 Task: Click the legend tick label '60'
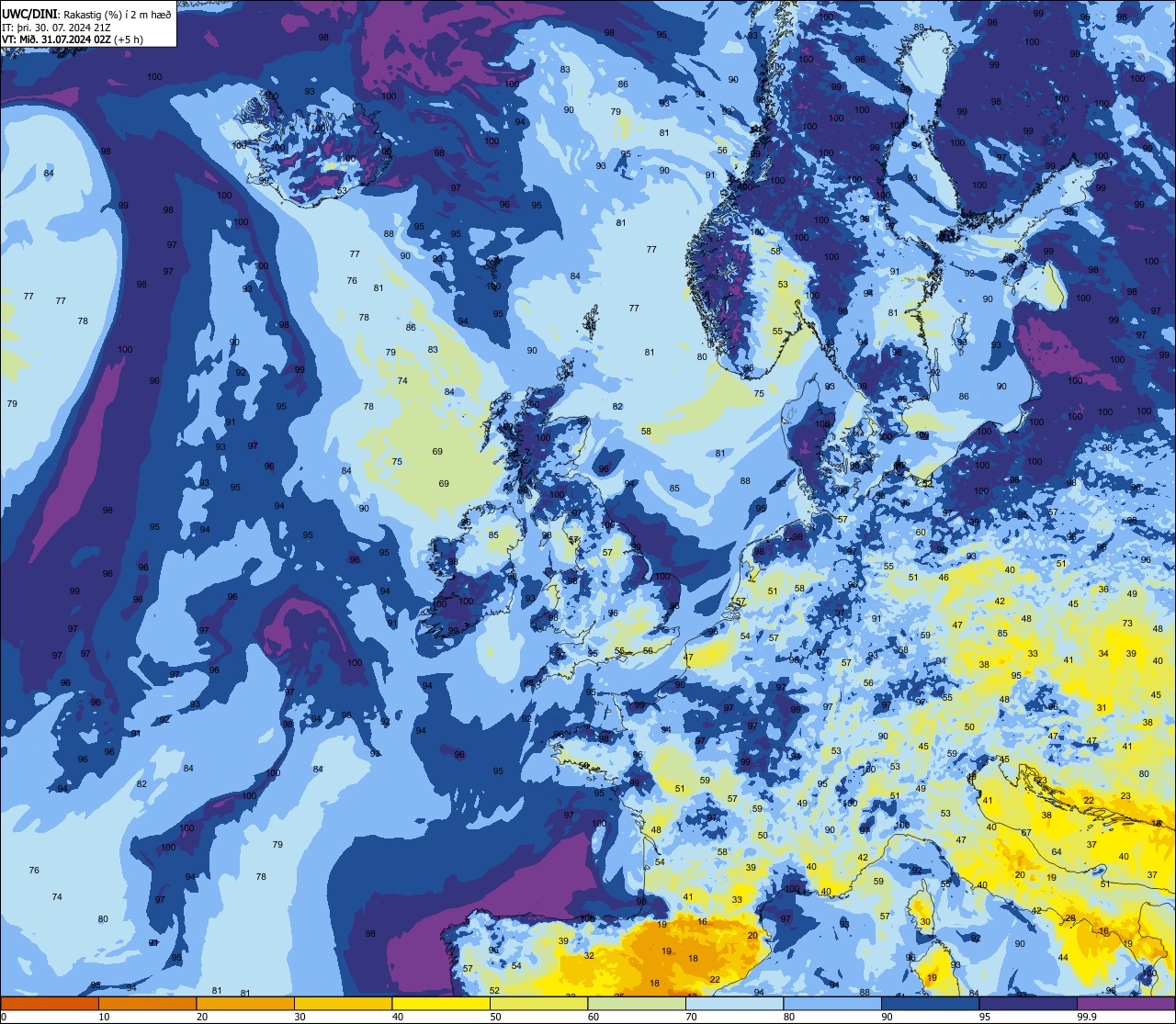[594, 1017]
